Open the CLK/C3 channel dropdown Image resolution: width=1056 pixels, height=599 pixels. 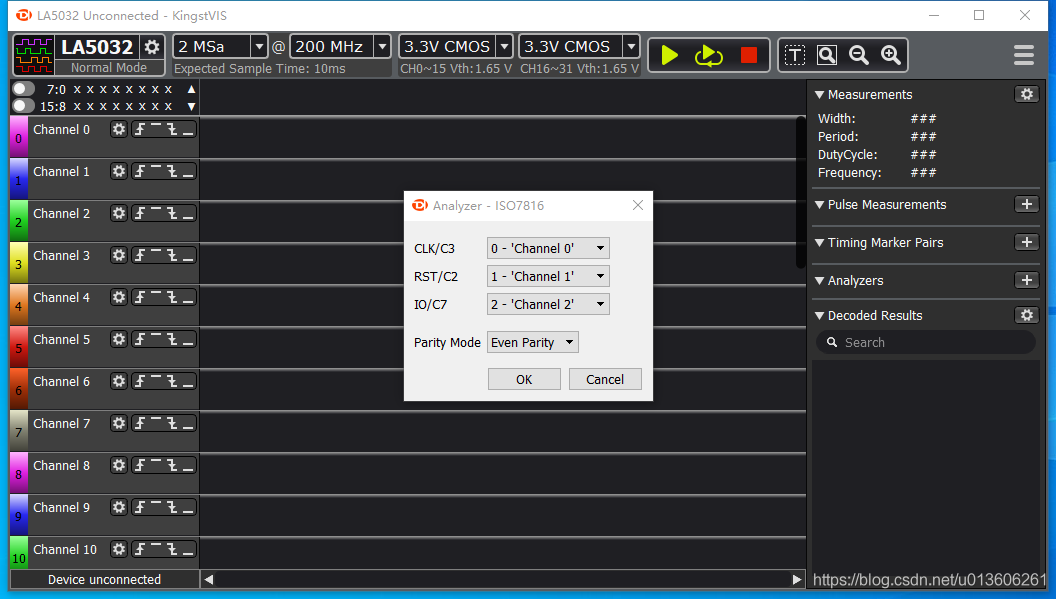[x=548, y=249]
